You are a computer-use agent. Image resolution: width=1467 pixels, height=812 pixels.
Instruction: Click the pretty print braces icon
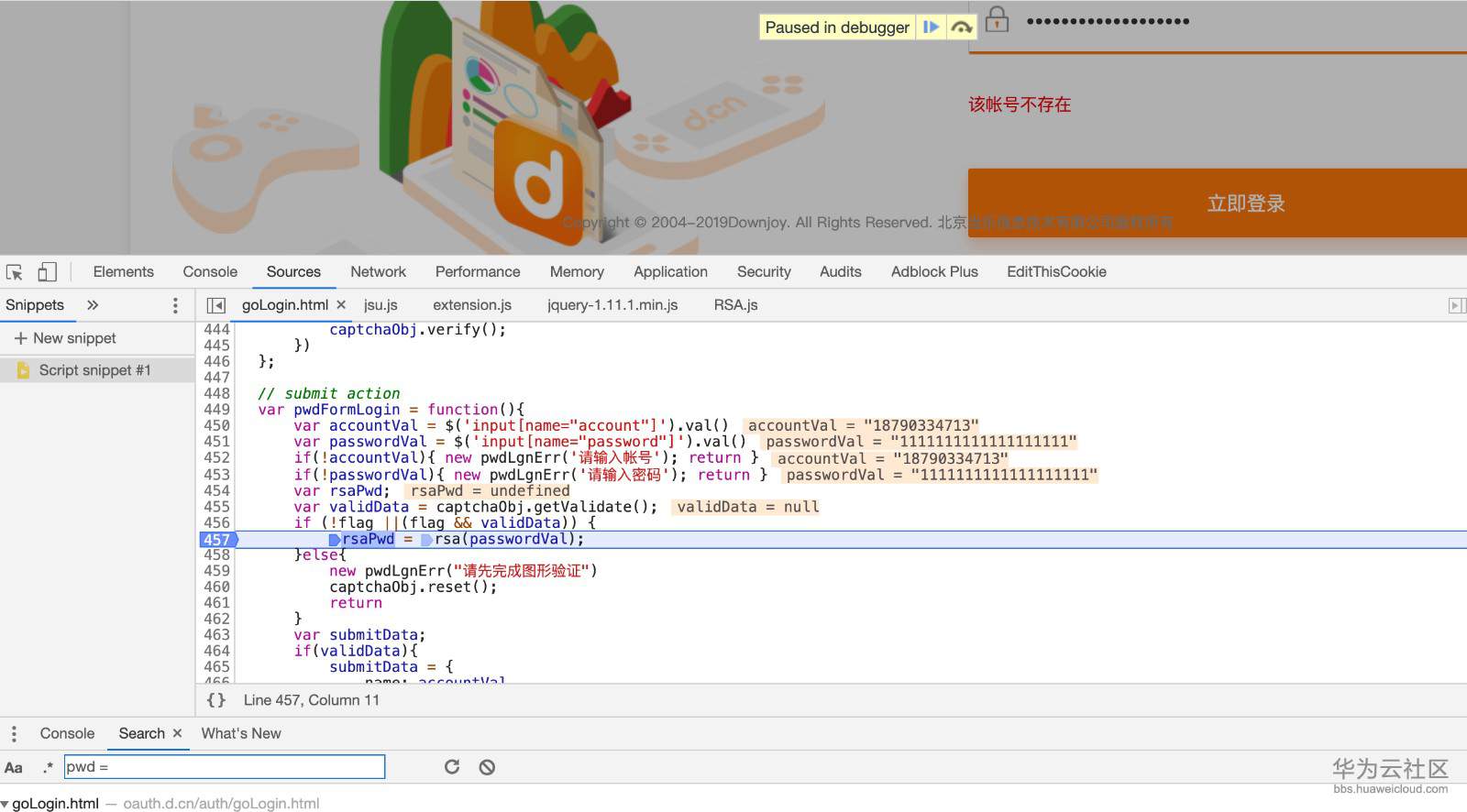216,700
